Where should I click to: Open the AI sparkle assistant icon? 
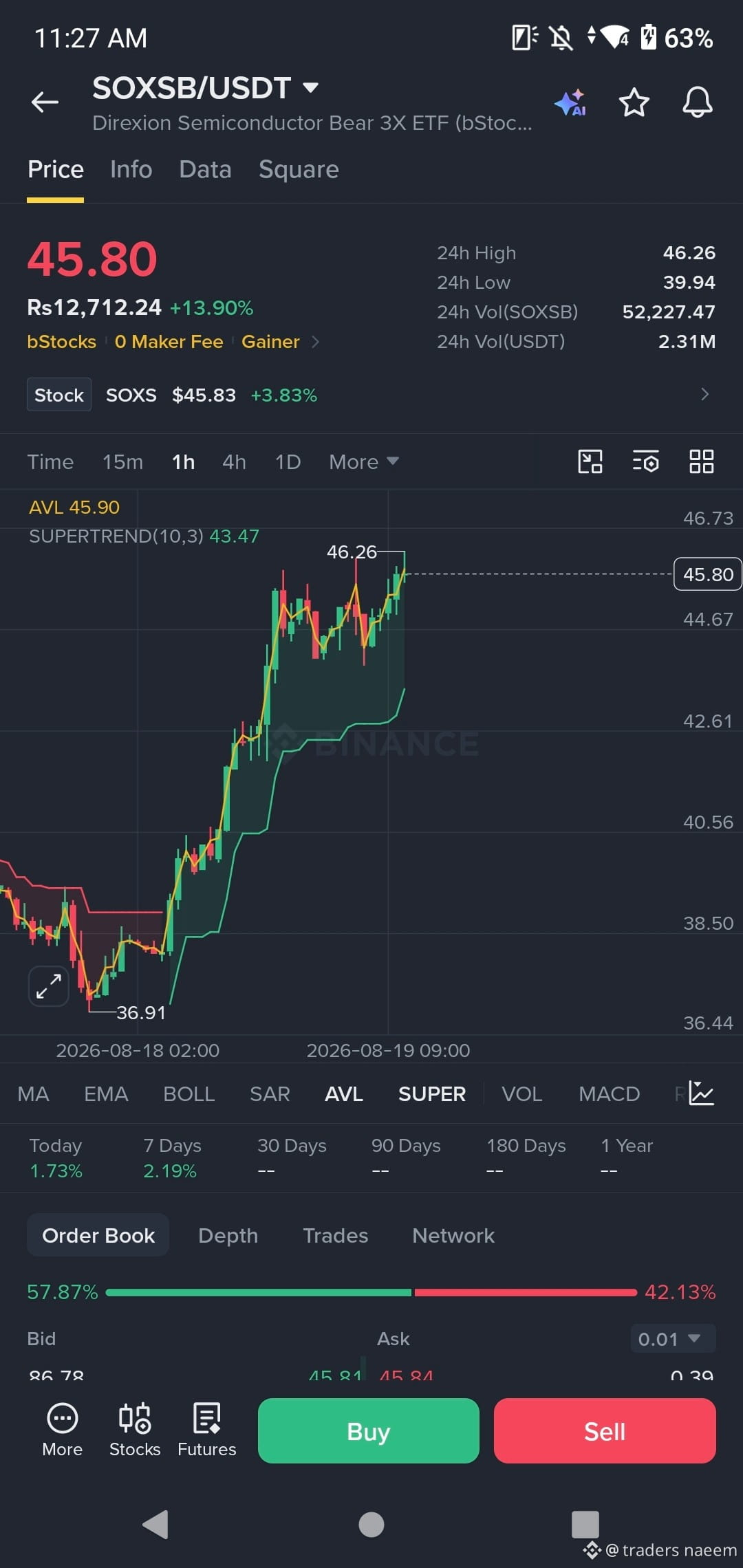tap(570, 102)
